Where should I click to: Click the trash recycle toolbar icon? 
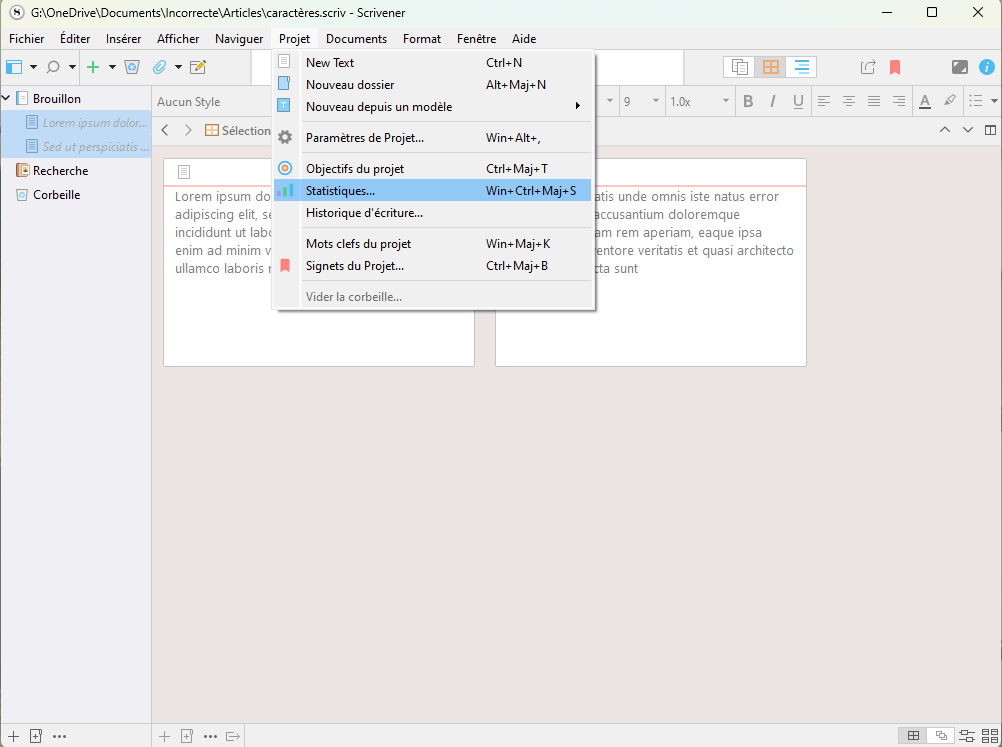[132, 67]
